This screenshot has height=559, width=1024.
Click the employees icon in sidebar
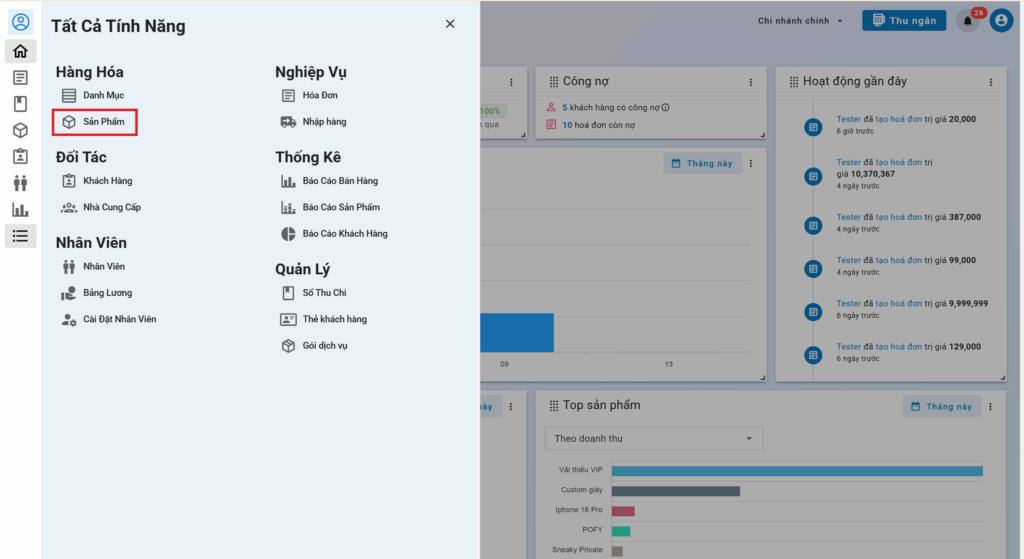(x=20, y=183)
